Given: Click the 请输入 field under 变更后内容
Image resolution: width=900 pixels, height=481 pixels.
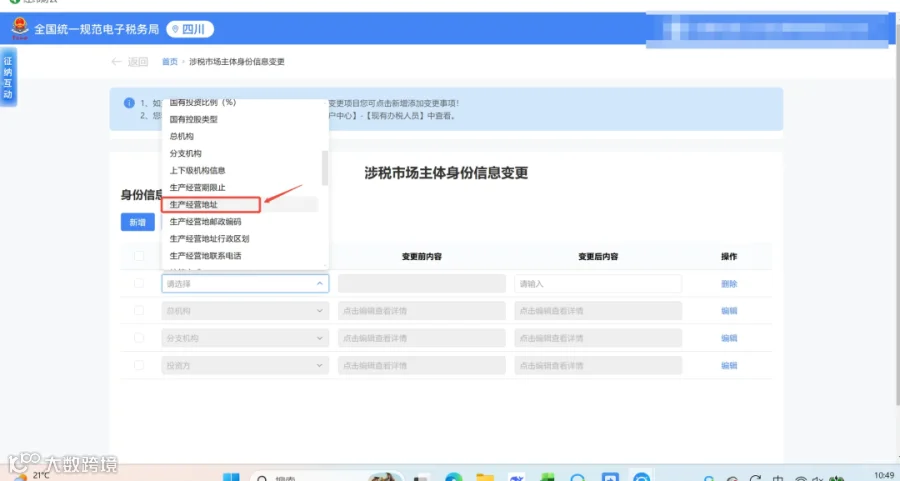Looking at the screenshot, I should tap(598, 284).
